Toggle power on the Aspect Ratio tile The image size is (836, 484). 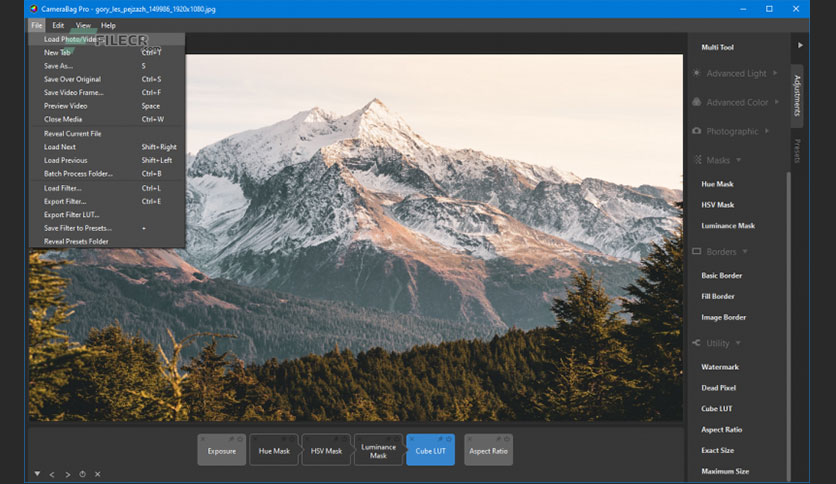tap(507, 439)
